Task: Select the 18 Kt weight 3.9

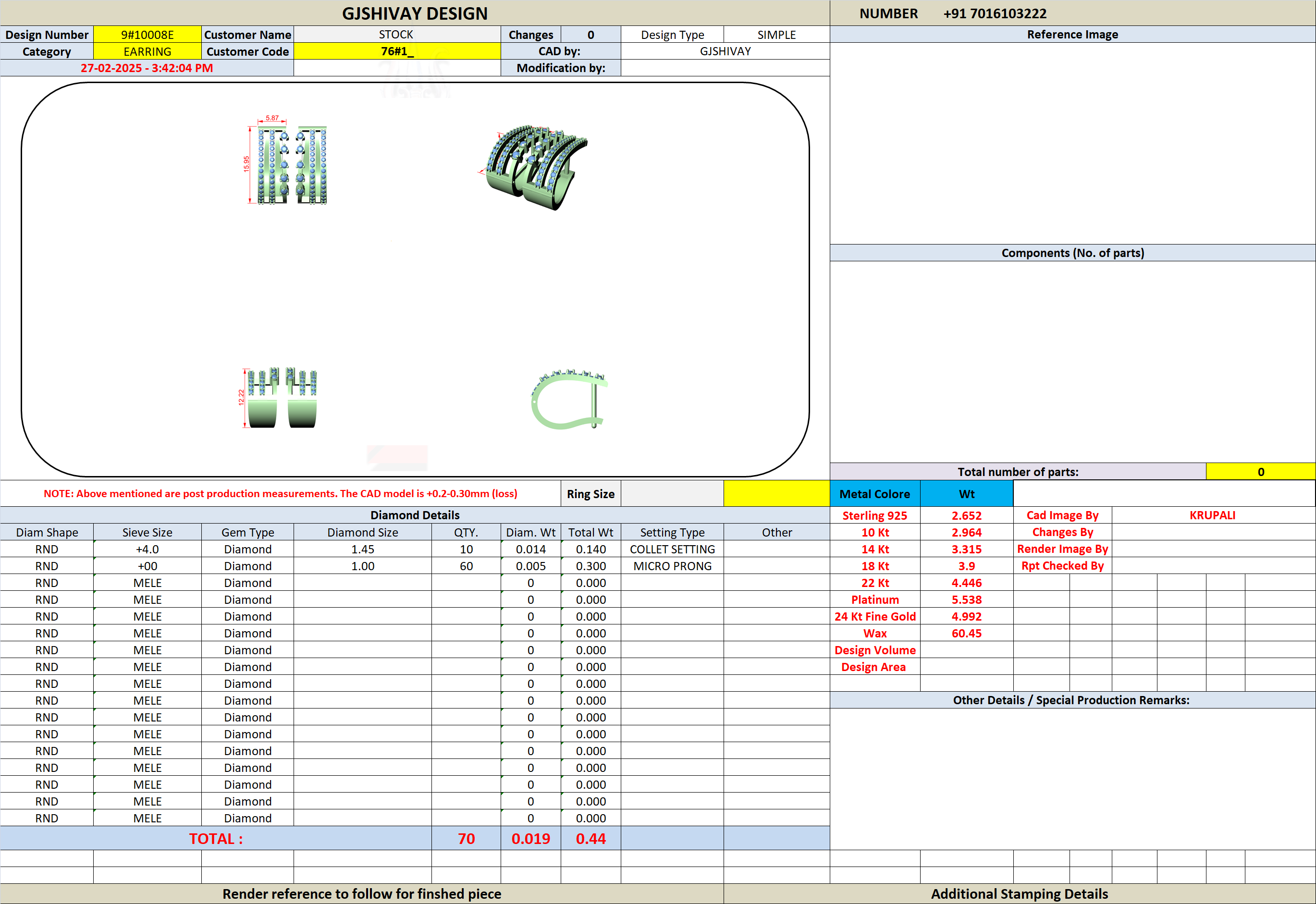Action: pyautogui.click(x=967, y=566)
